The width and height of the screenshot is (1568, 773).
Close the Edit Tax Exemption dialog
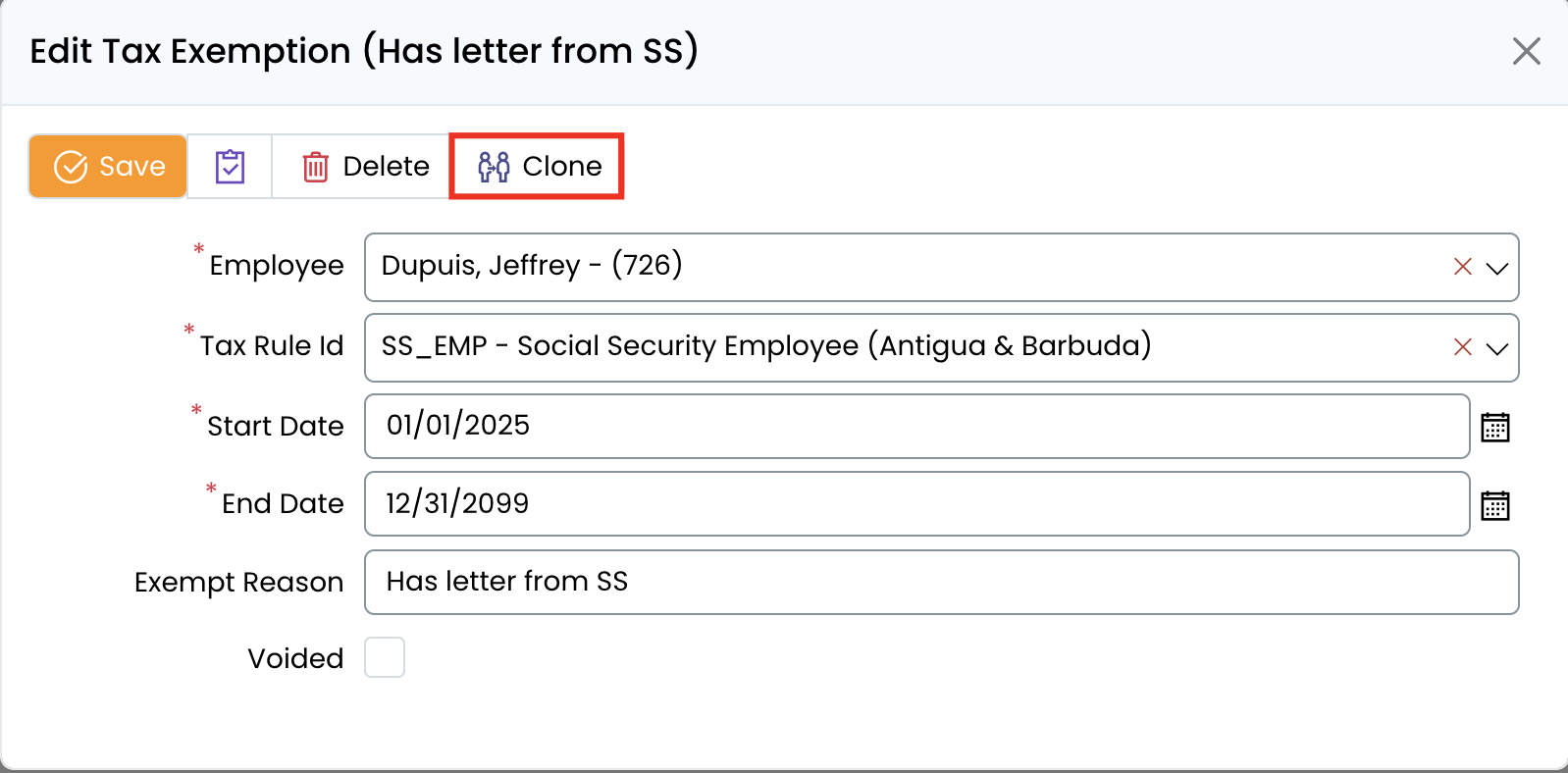[x=1526, y=51]
